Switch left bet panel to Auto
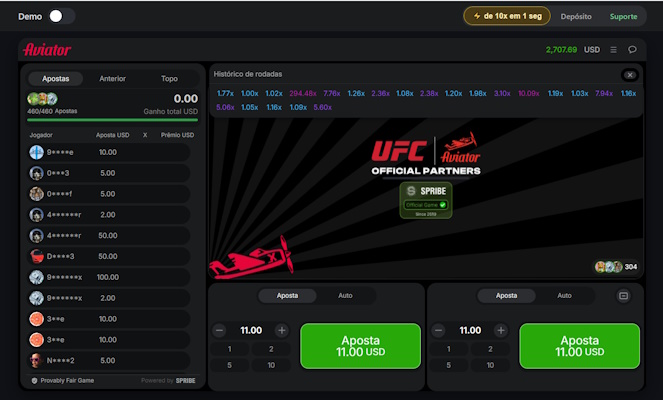The height and width of the screenshot is (400, 663). tap(345, 296)
